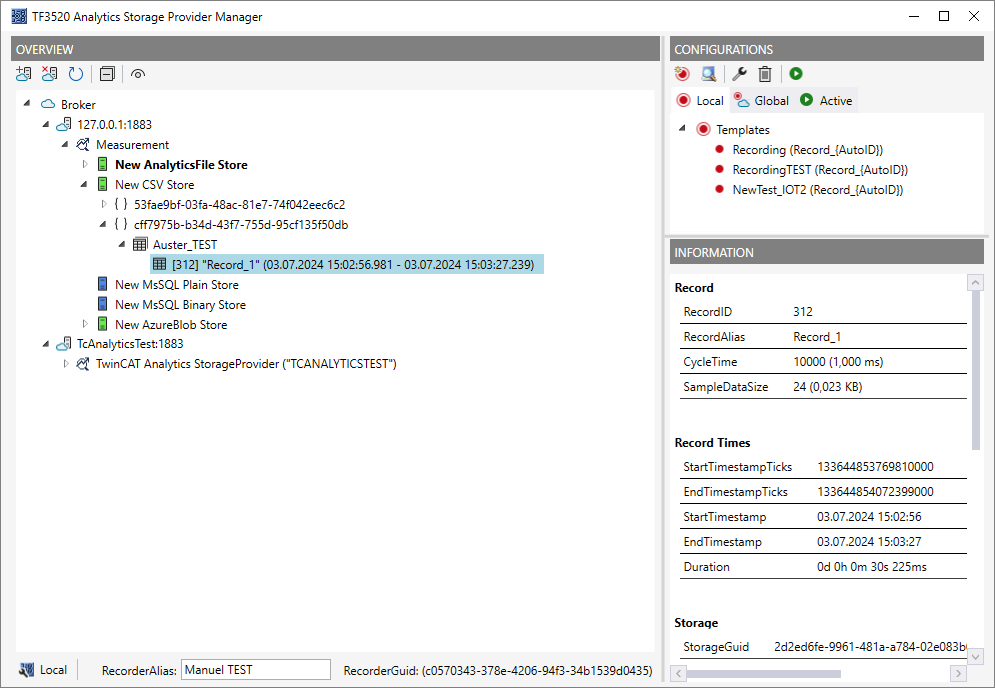
Task: Switch to the Local configurations tab
Action: [701, 100]
